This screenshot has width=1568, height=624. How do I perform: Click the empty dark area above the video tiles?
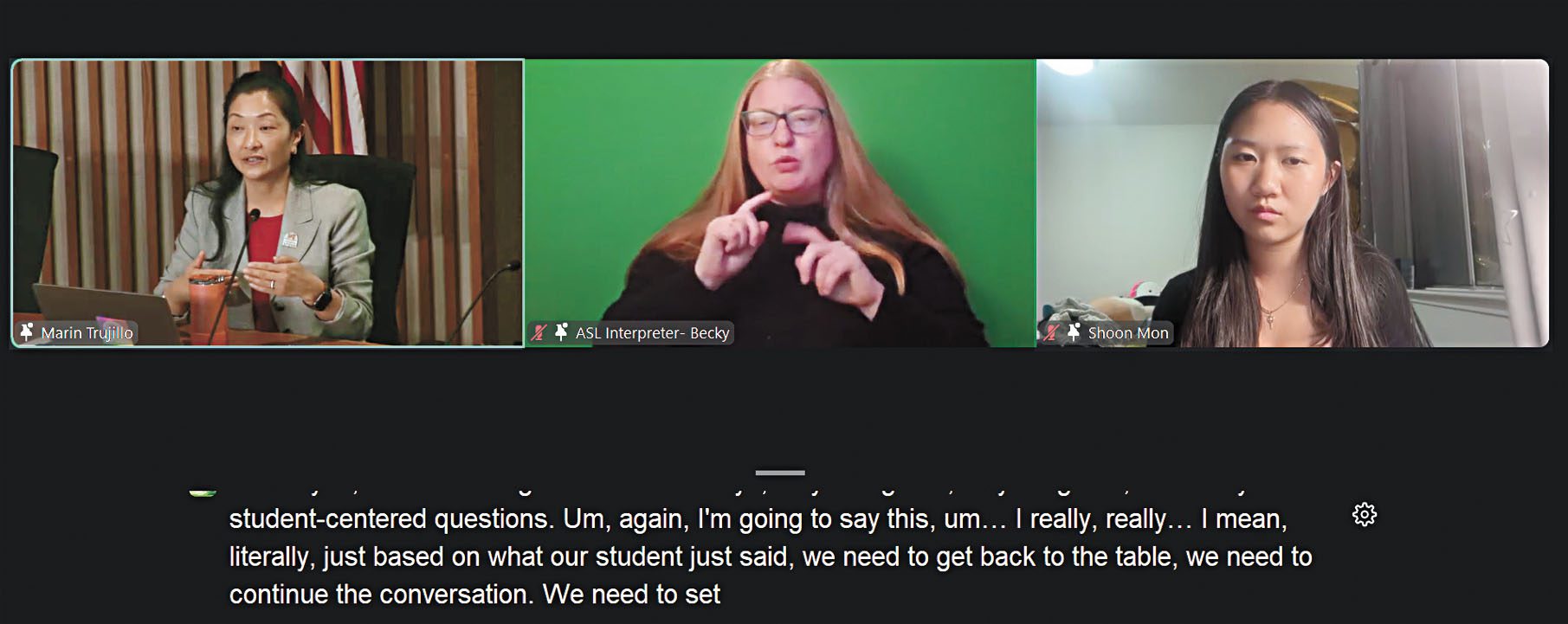pyautogui.click(x=784, y=28)
